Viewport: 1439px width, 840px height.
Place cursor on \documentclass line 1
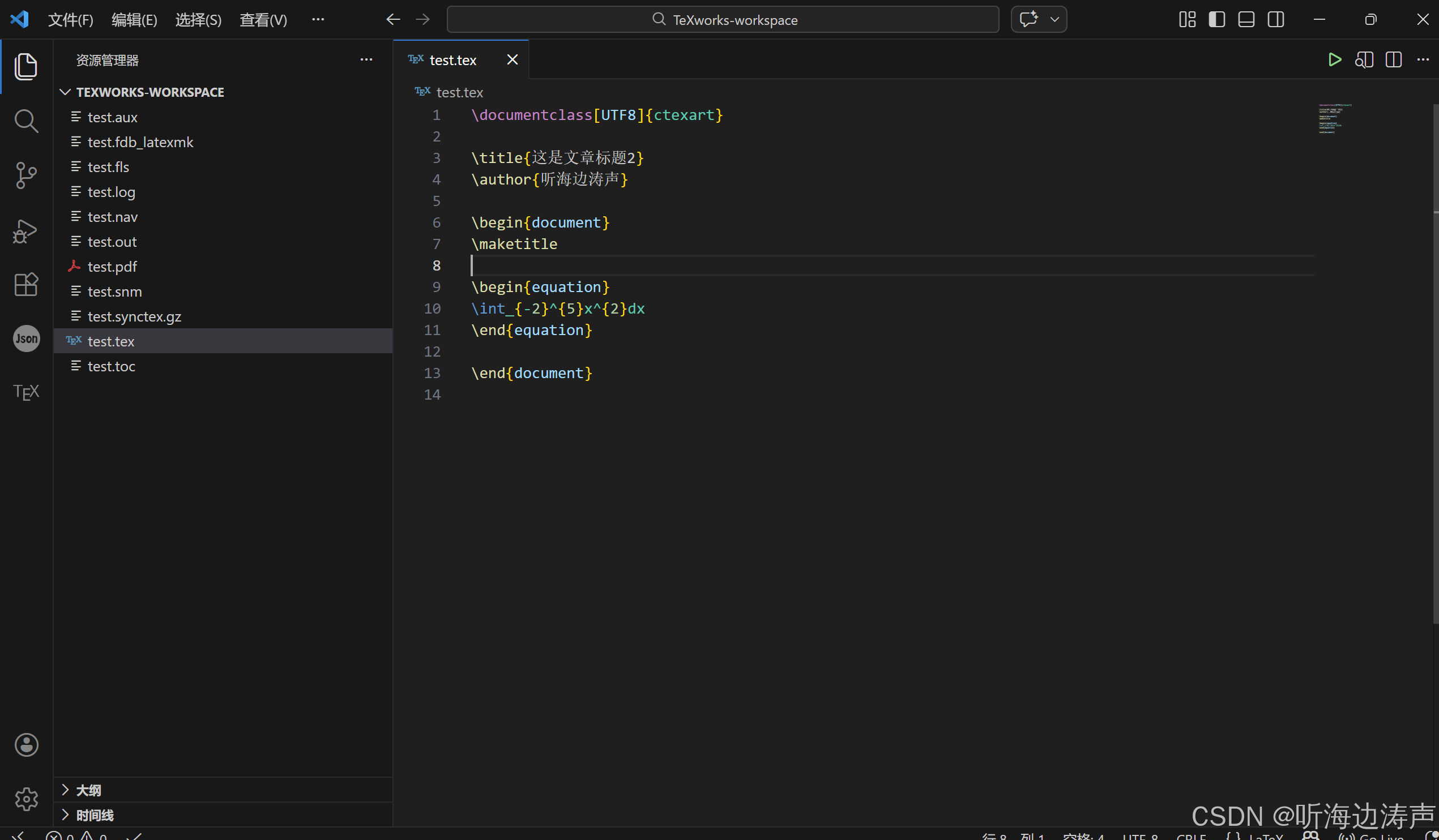[x=597, y=115]
